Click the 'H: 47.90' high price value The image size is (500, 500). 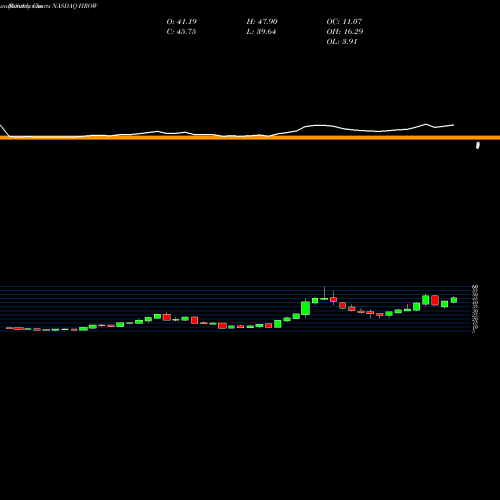262,22
